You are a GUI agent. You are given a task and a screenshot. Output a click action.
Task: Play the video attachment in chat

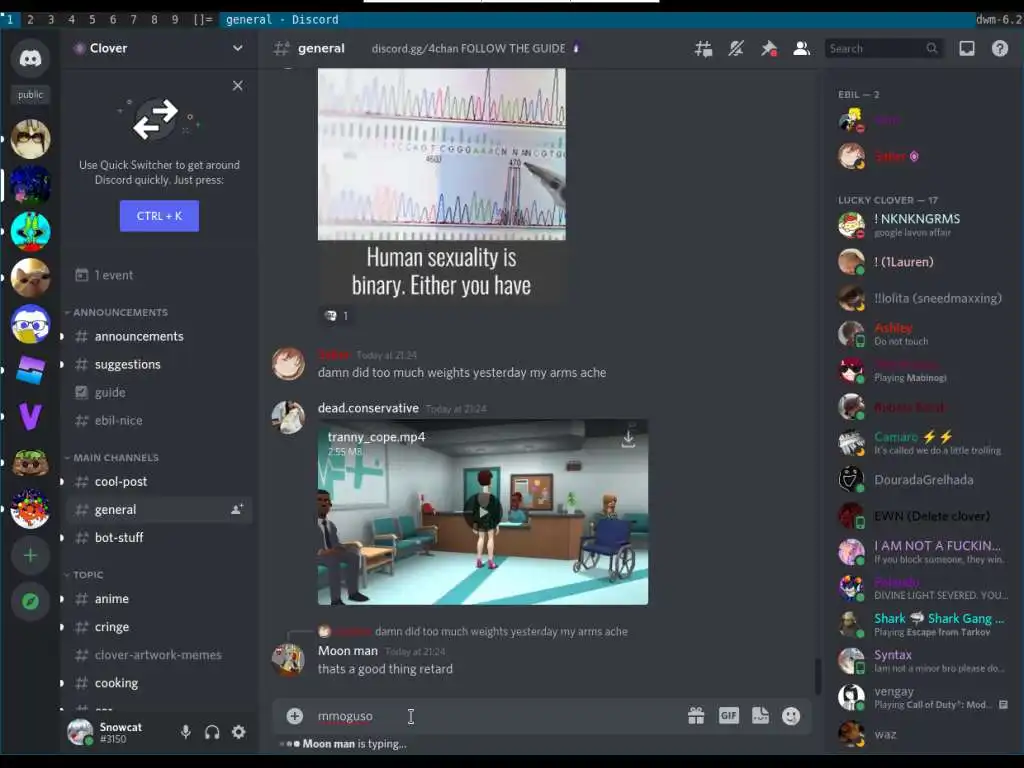point(483,512)
